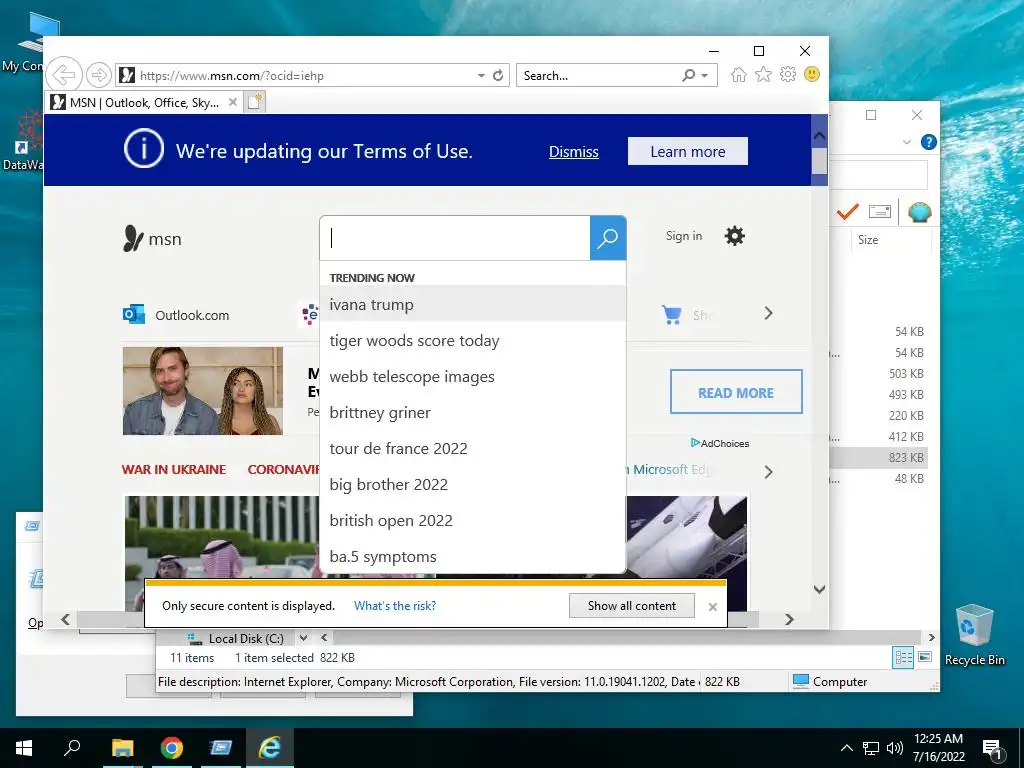Open Recycle Bin on desktop
1024x768 pixels.
click(974, 634)
